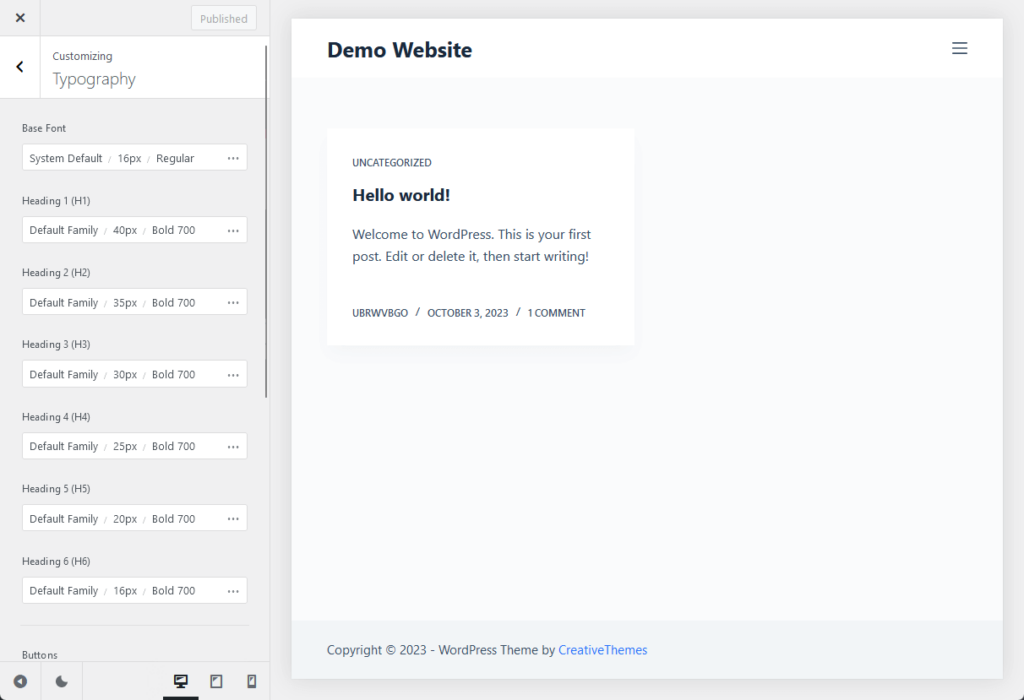Toggle dark mode with the moon icon
Image resolution: width=1024 pixels, height=700 pixels.
pyautogui.click(x=61, y=681)
